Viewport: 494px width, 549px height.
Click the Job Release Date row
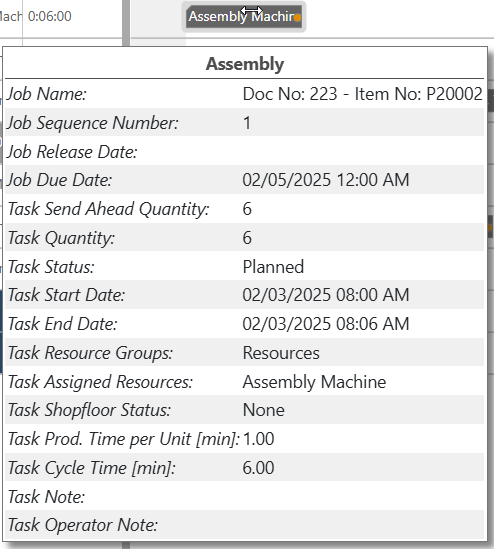pyautogui.click(x=244, y=152)
